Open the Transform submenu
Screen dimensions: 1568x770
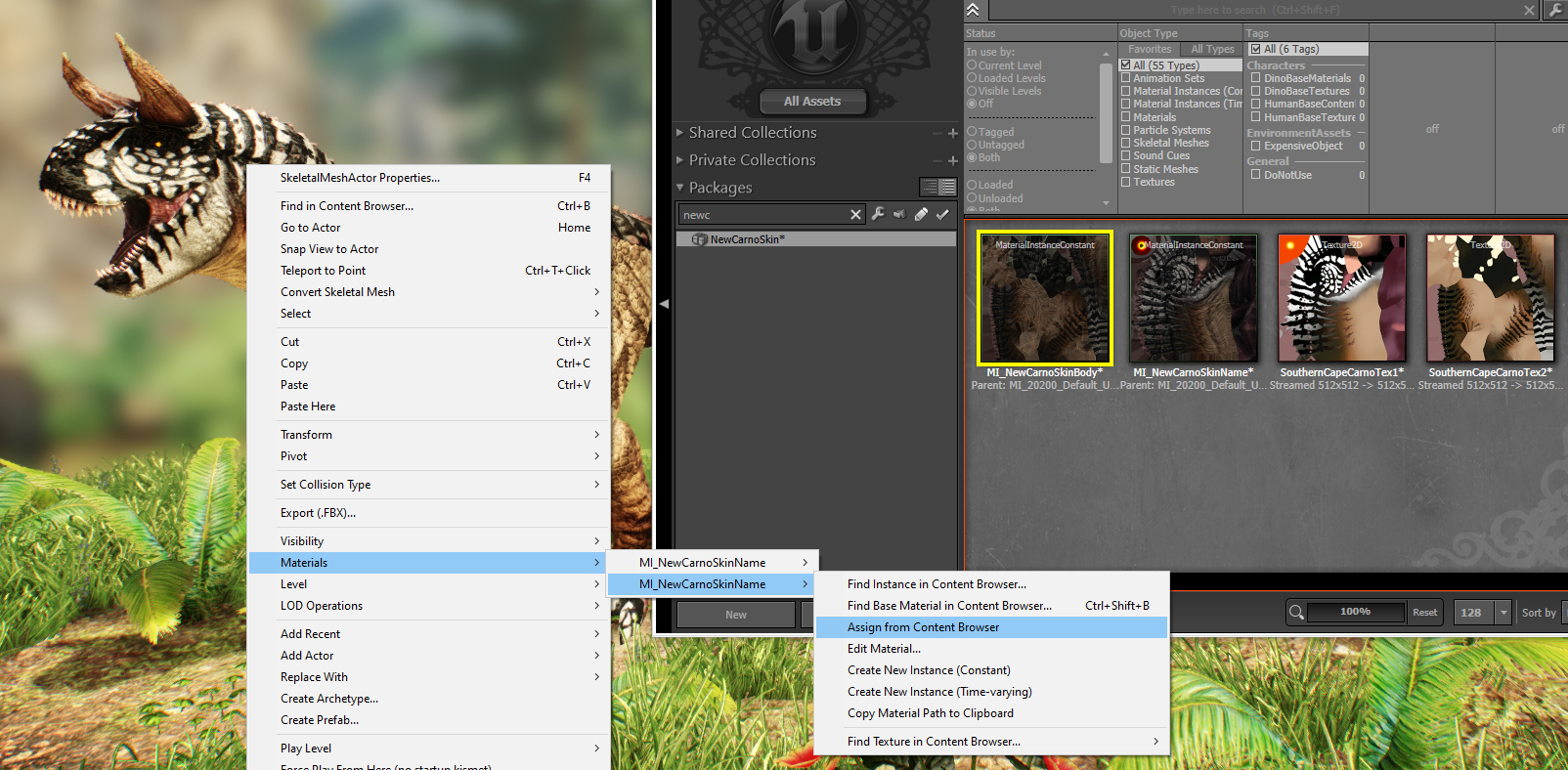[x=430, y=435]
